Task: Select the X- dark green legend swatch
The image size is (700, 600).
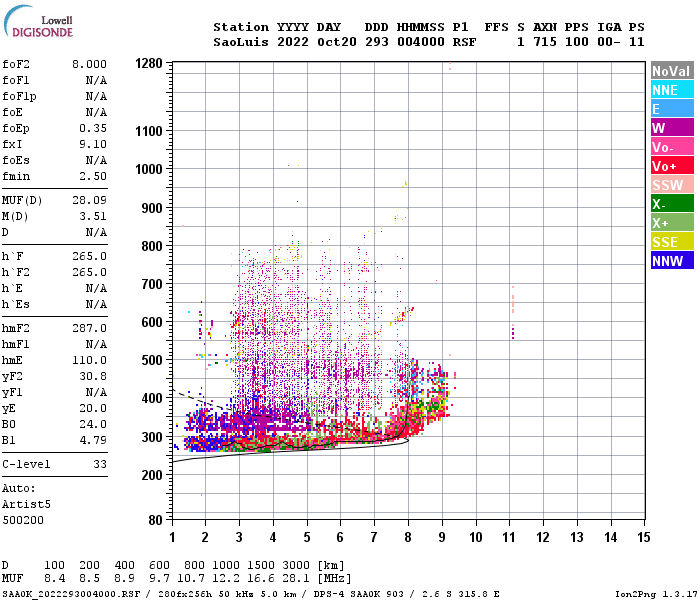Action: [672, 204]
